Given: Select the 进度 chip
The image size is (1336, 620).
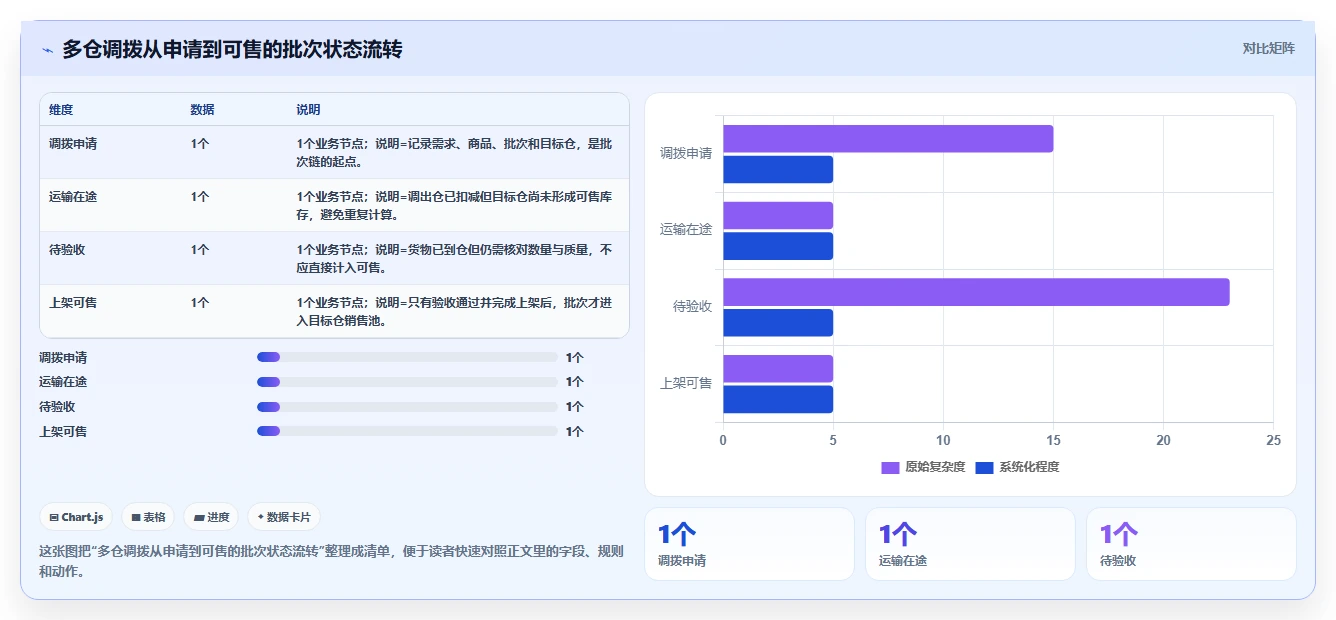Looking at the screenshot, I should click(211, 517).
